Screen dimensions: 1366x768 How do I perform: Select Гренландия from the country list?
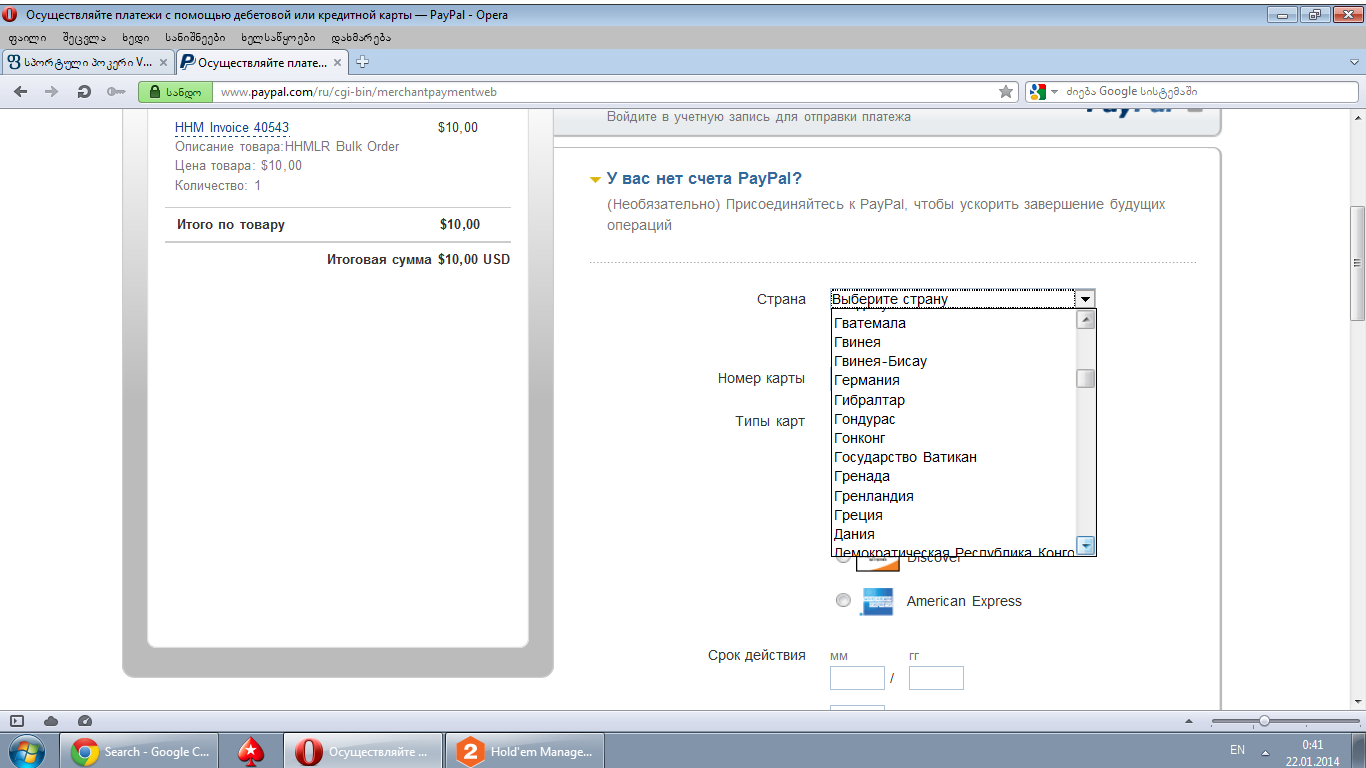tap(874, 496)
